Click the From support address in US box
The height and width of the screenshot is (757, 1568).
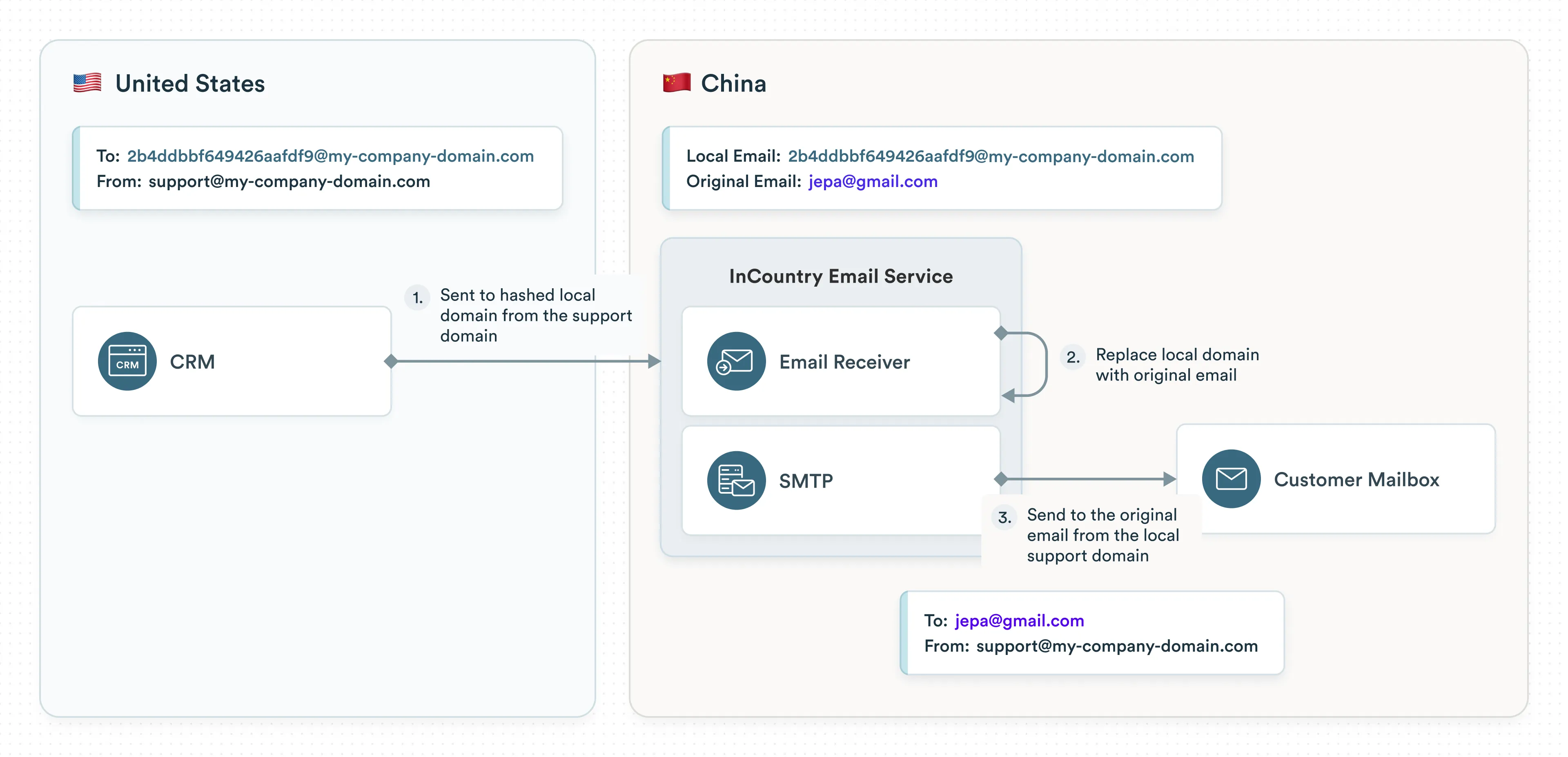click(x=289, y=181)
